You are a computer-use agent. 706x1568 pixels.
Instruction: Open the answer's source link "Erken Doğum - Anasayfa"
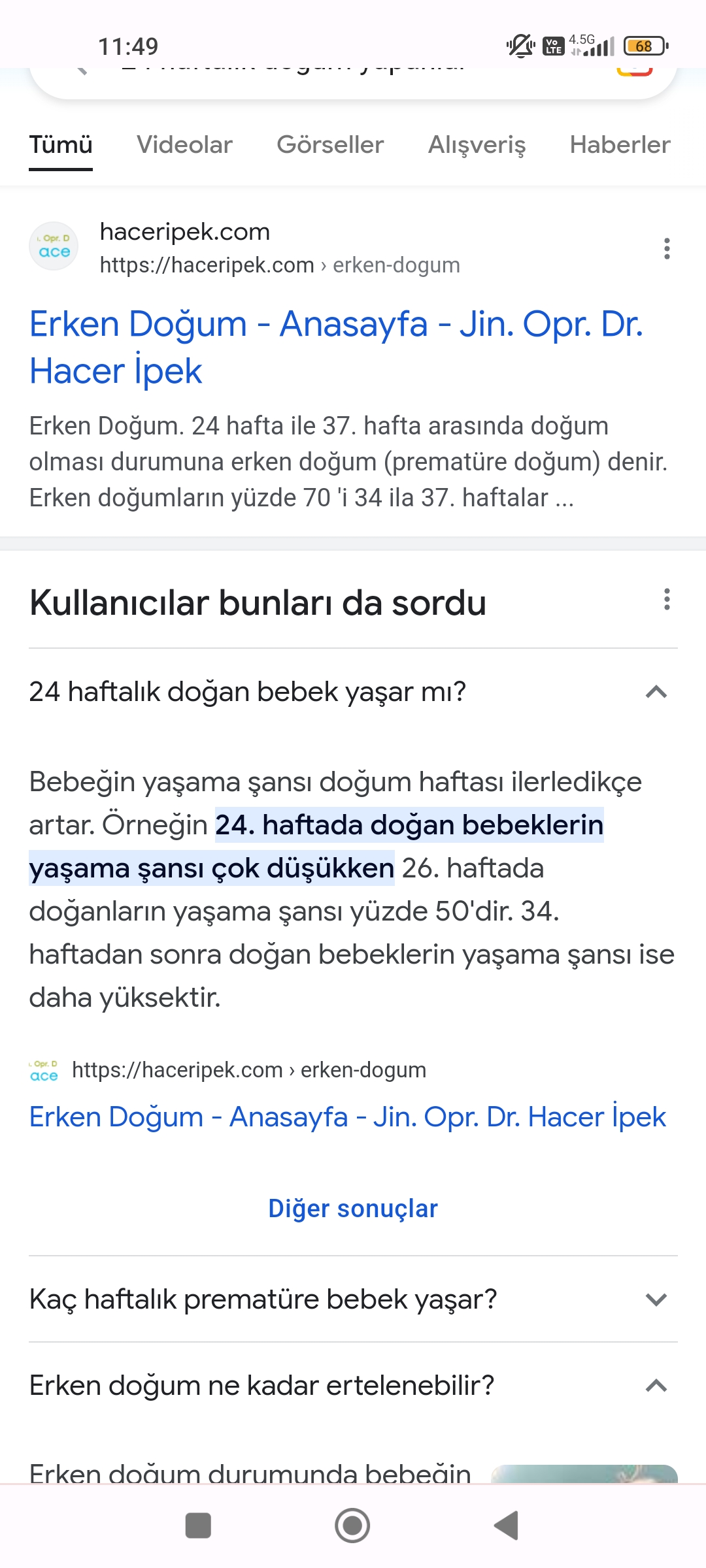[x=348, y=1117]
